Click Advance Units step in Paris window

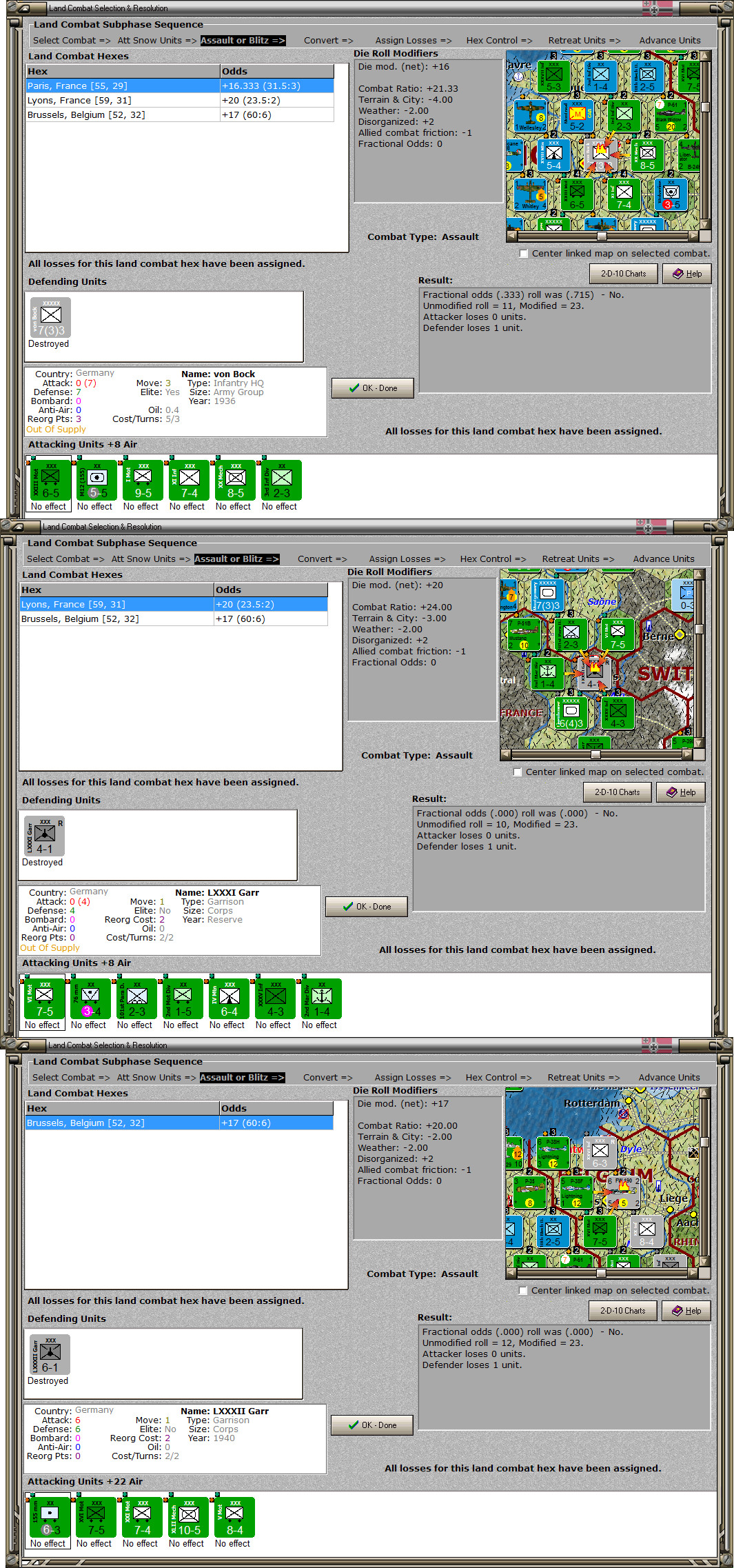click(x=669, y=41)
